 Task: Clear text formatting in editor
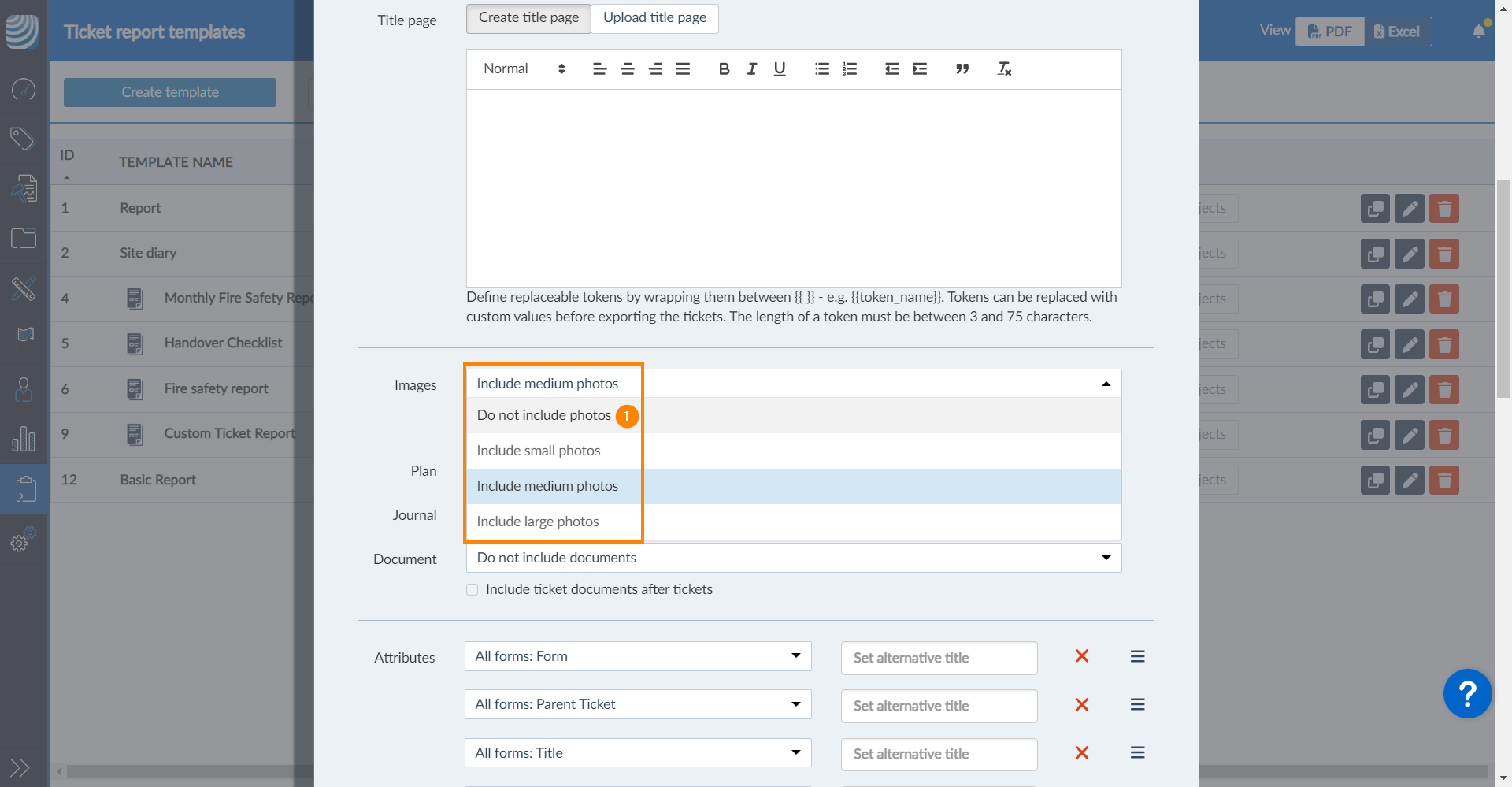click(x=1004, y=69)
